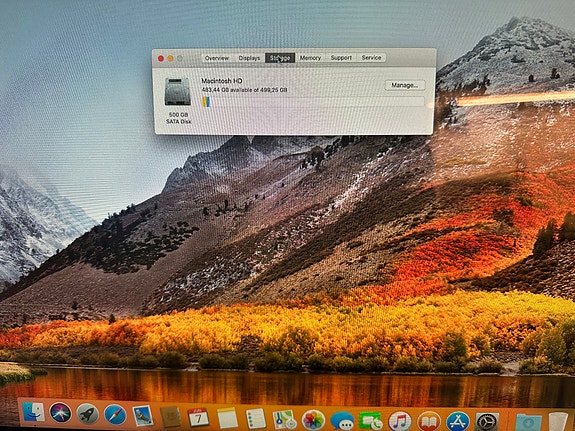The height and width of the screenshot is (431, 575).
Task: Go to the Service tab
Action: tap(371, 58)
